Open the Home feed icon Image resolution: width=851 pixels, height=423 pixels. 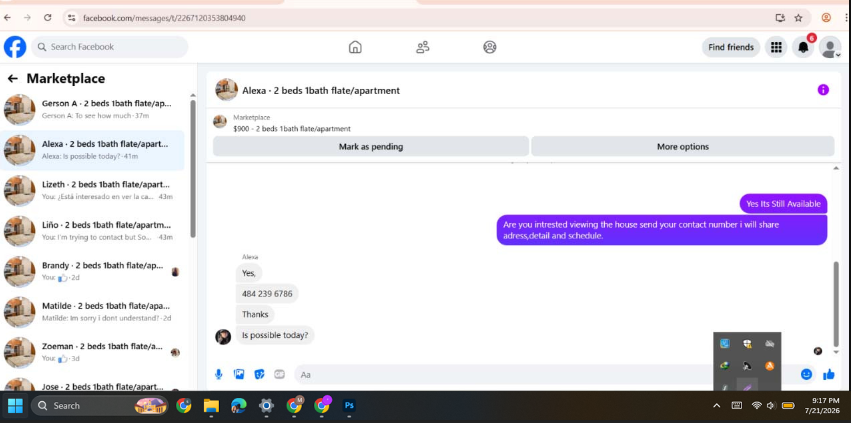[x=355, y=47]
